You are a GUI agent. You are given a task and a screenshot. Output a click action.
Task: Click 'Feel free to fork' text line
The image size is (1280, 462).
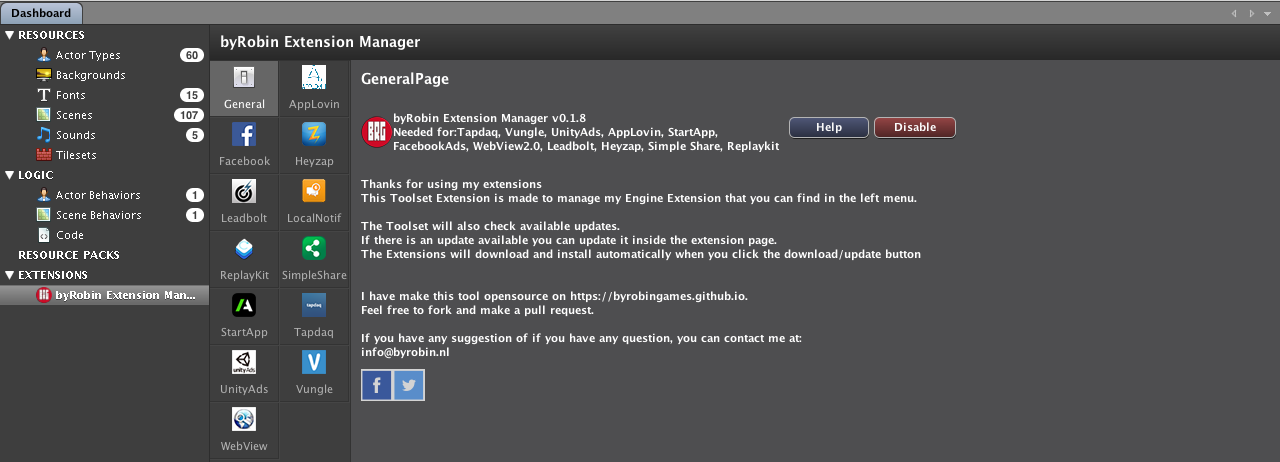tap(478, 310)
